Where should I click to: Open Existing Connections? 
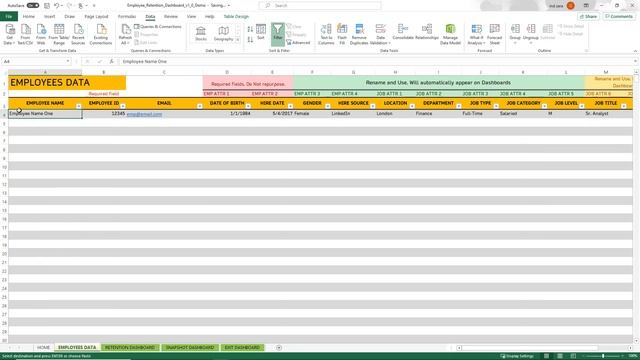pos(101,34)
